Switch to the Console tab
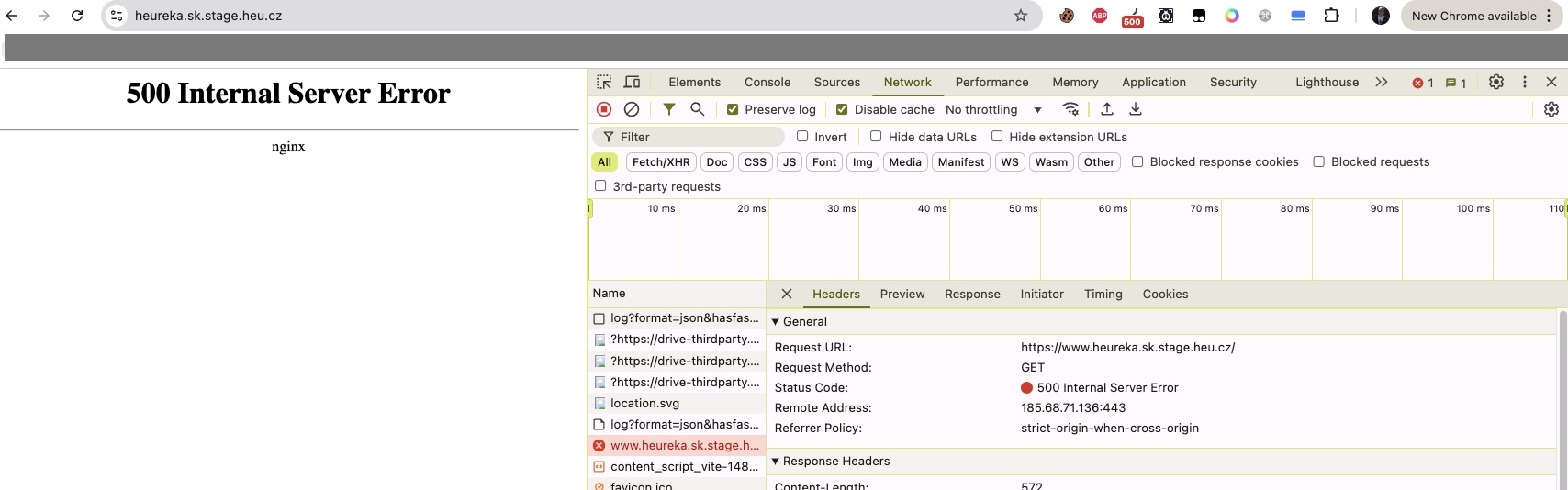Viewport: 1568px width, 490px height. (x=767, y=82)
